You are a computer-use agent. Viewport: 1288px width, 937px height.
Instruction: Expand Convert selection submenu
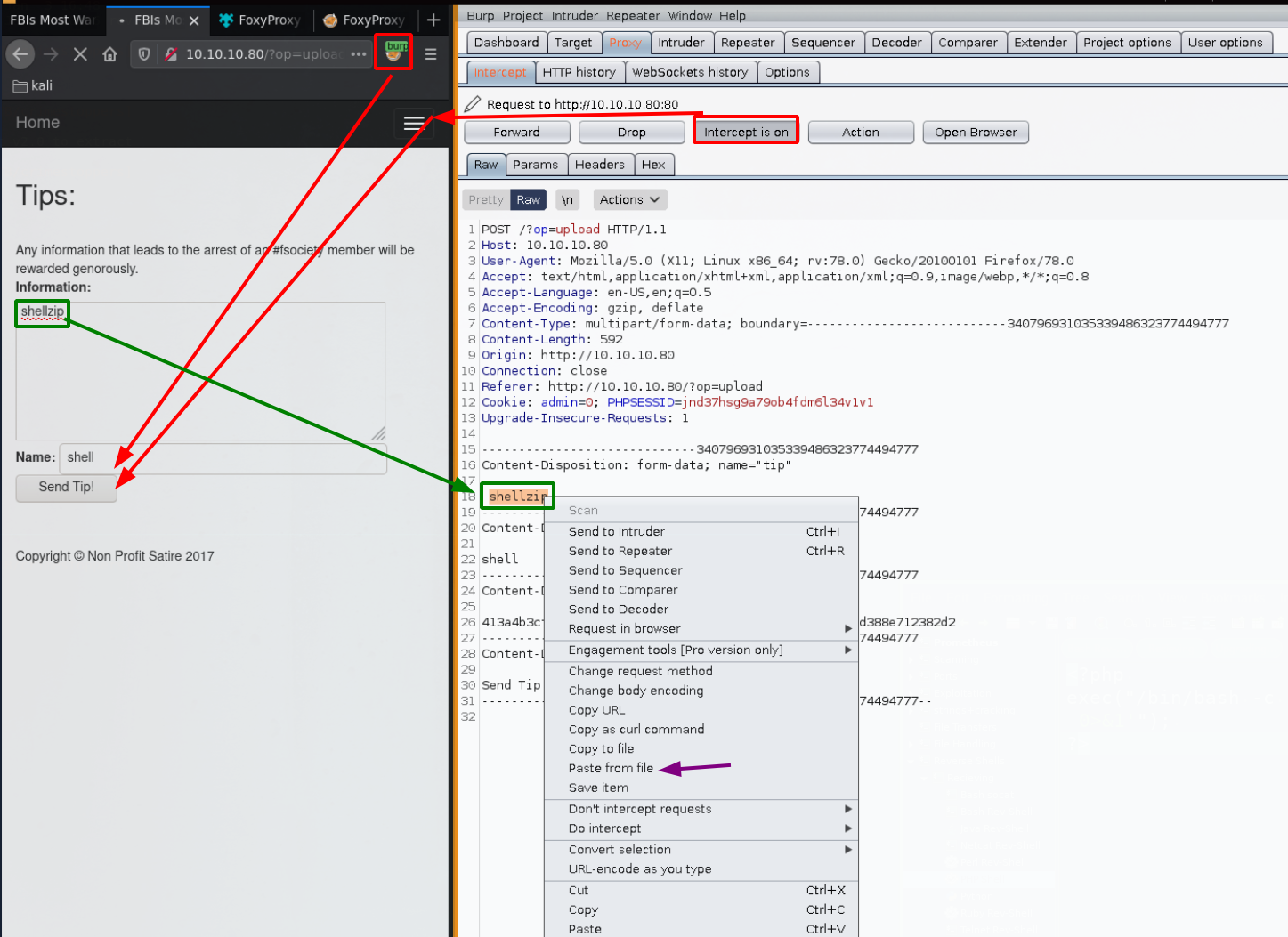coord(701,850)
